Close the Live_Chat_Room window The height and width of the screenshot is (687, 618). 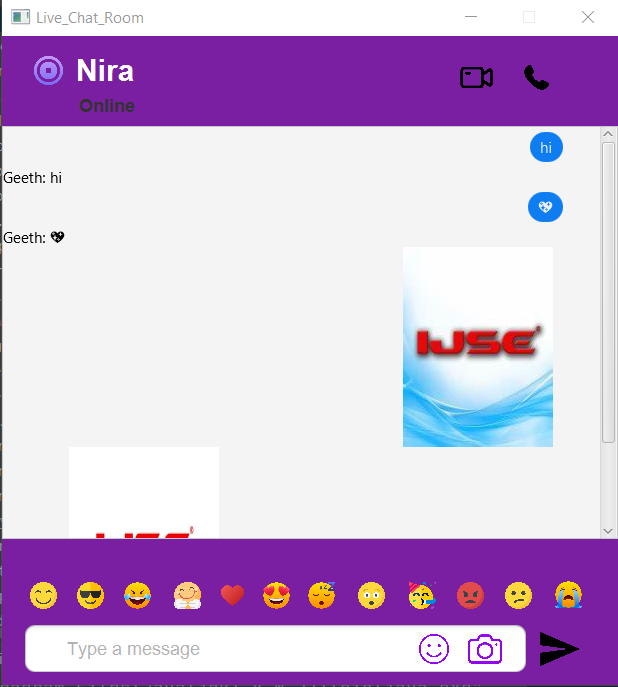tap(588, 17)
